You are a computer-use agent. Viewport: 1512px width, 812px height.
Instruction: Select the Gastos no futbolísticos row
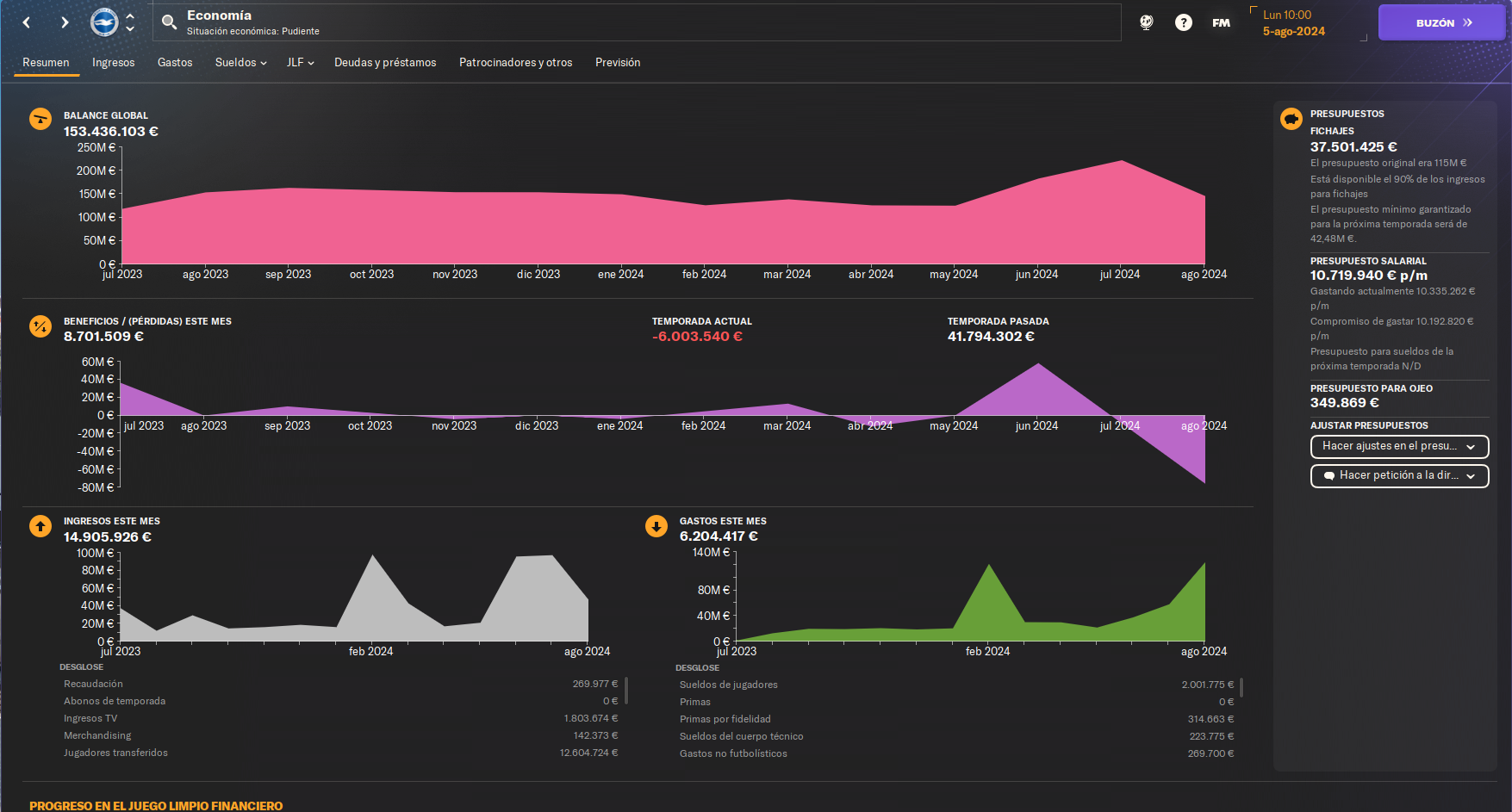[956, 753]
